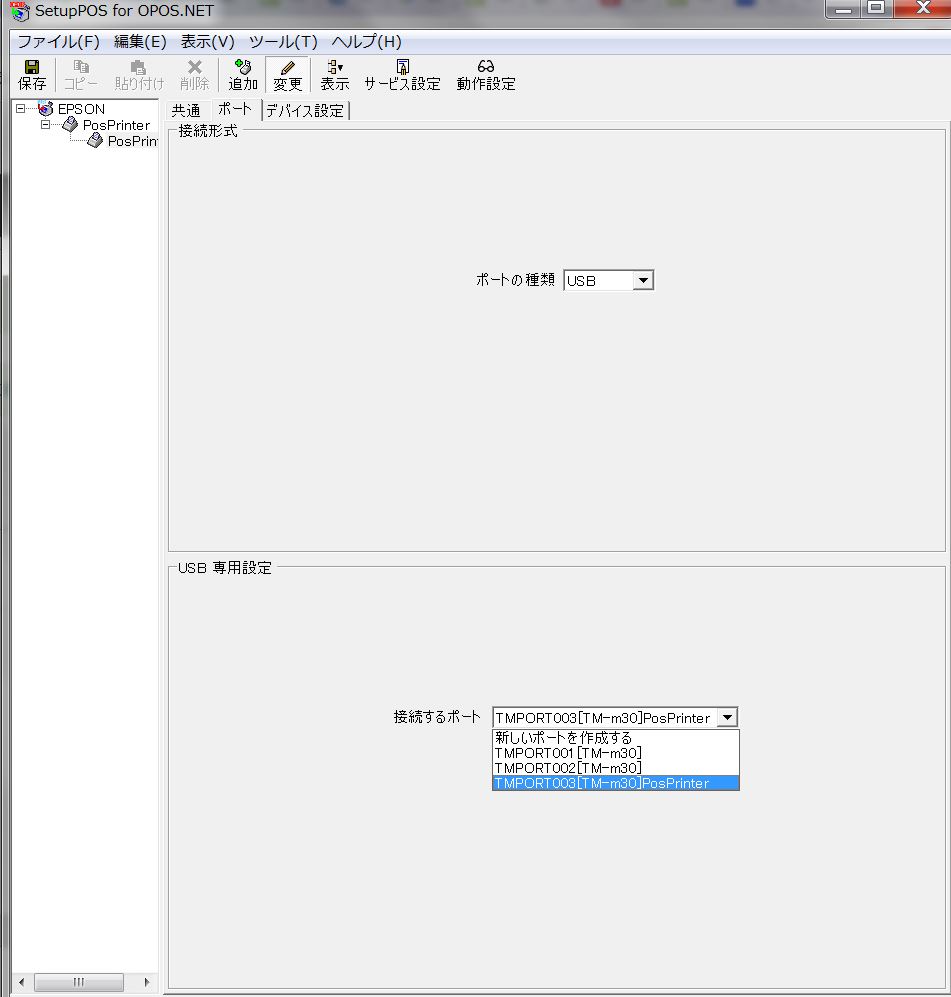Click the SetupPOS title bar app icon

pos(20,11)
